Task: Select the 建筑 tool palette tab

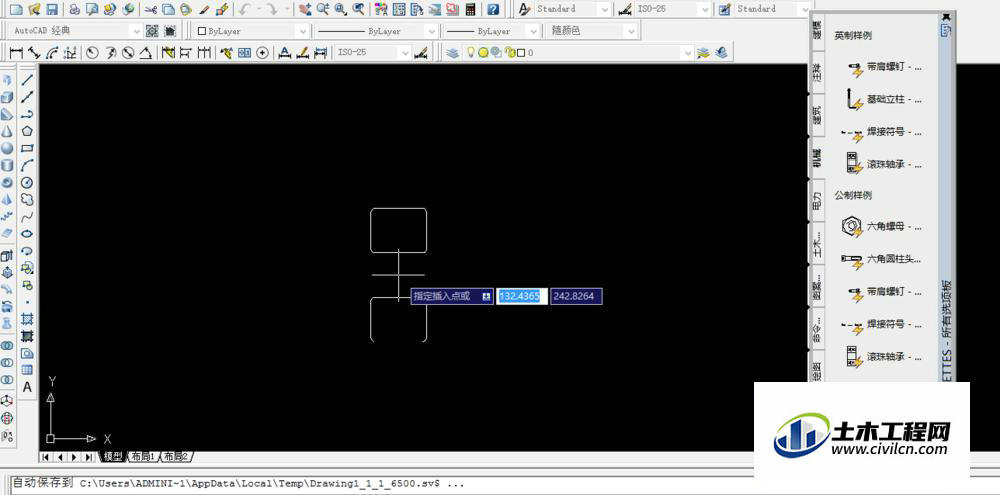Action: pyautogui.click(x=817, y=115)
